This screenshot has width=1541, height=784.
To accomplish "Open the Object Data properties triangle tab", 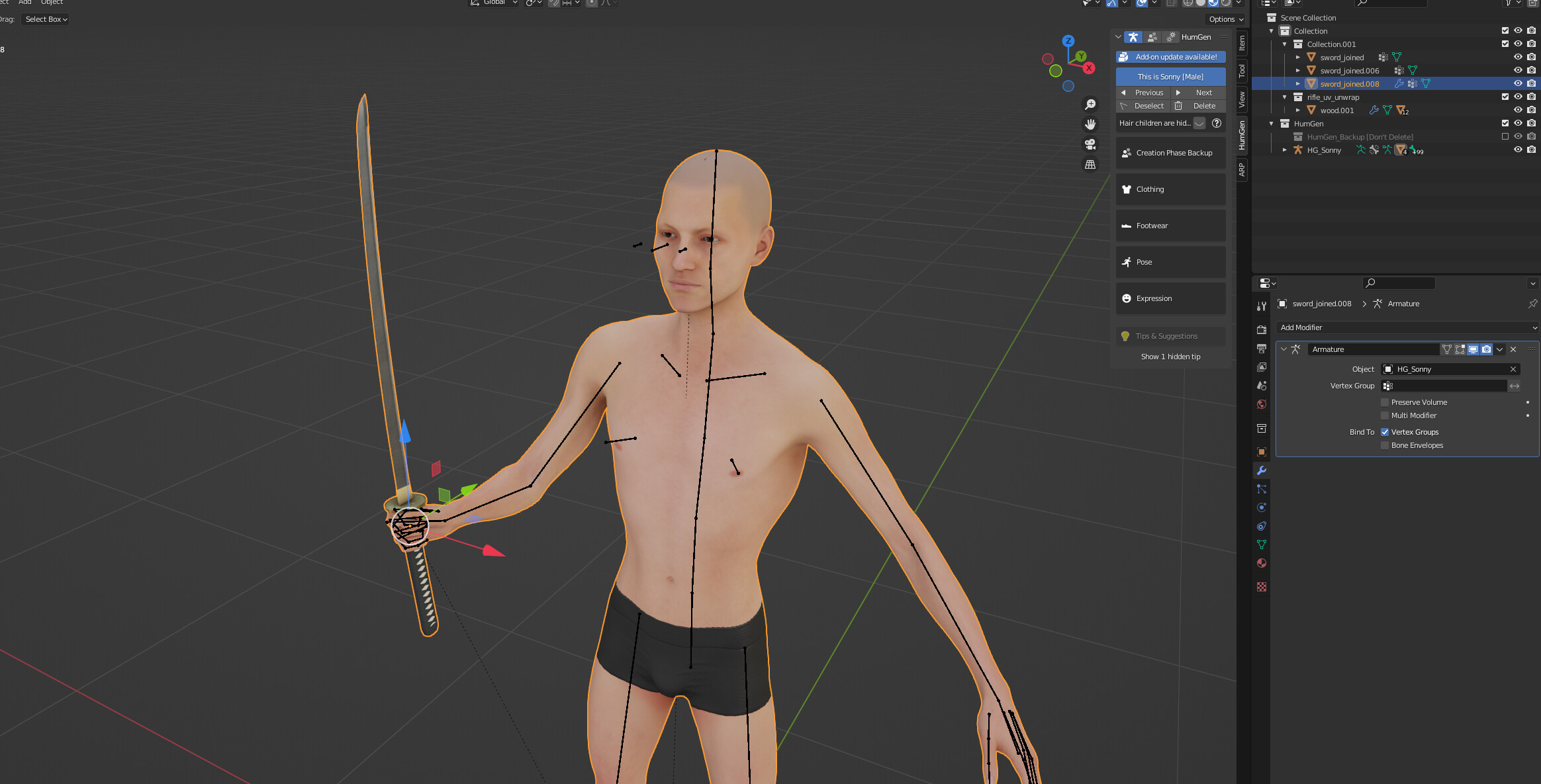I will point(1262,544).
